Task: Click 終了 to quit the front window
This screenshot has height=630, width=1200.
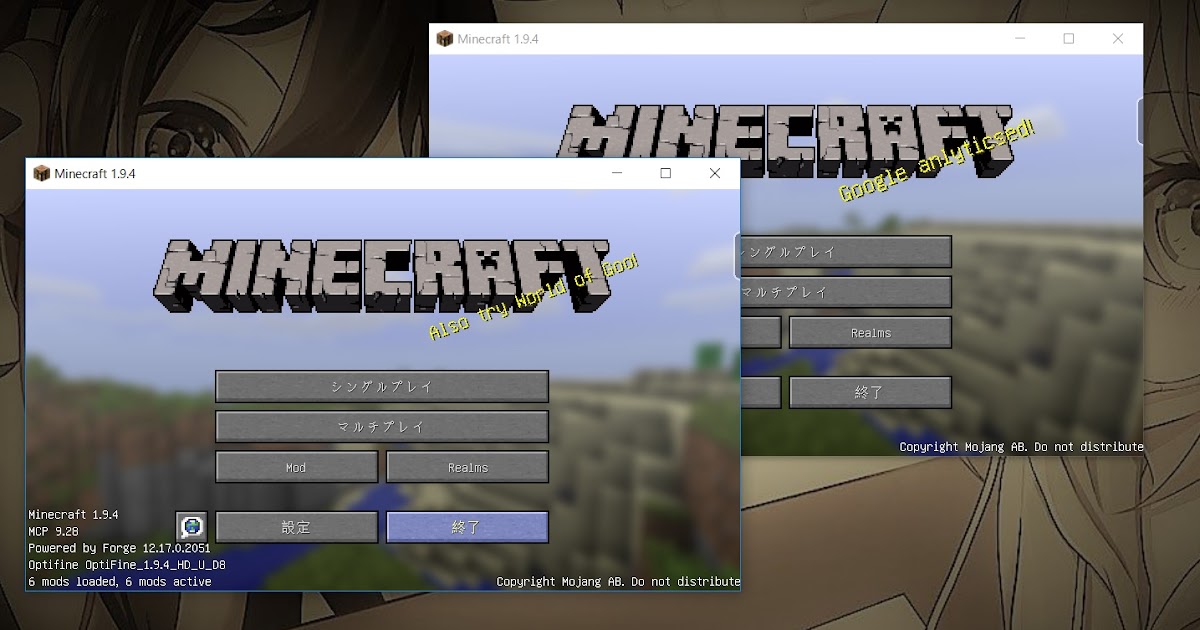Action: point(467,527)
